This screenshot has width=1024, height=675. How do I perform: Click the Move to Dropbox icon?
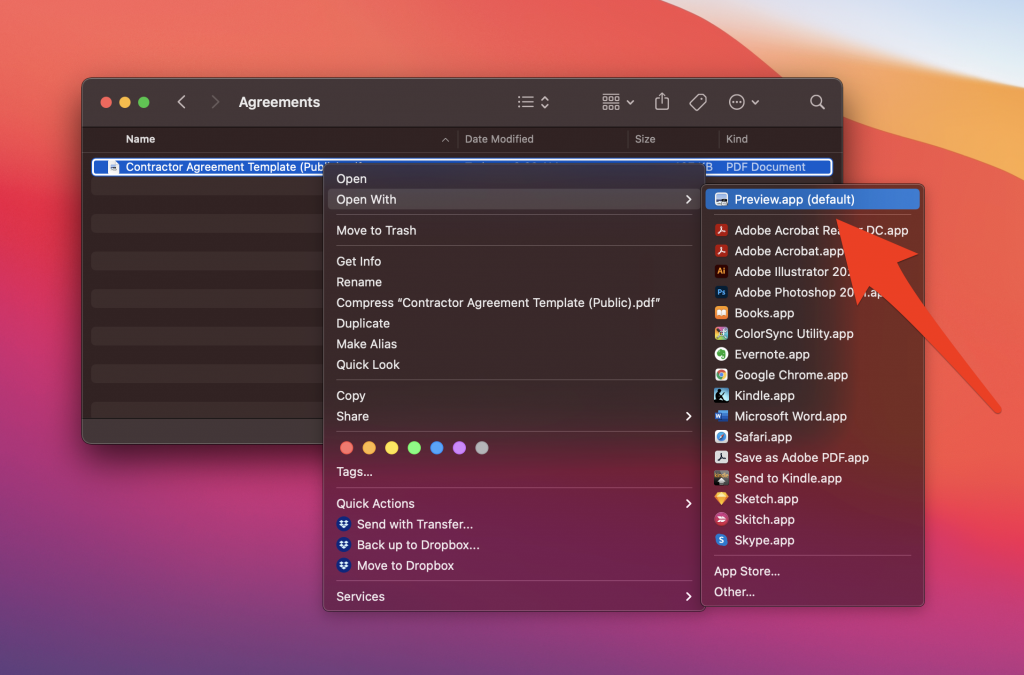[x=344, y=565]
